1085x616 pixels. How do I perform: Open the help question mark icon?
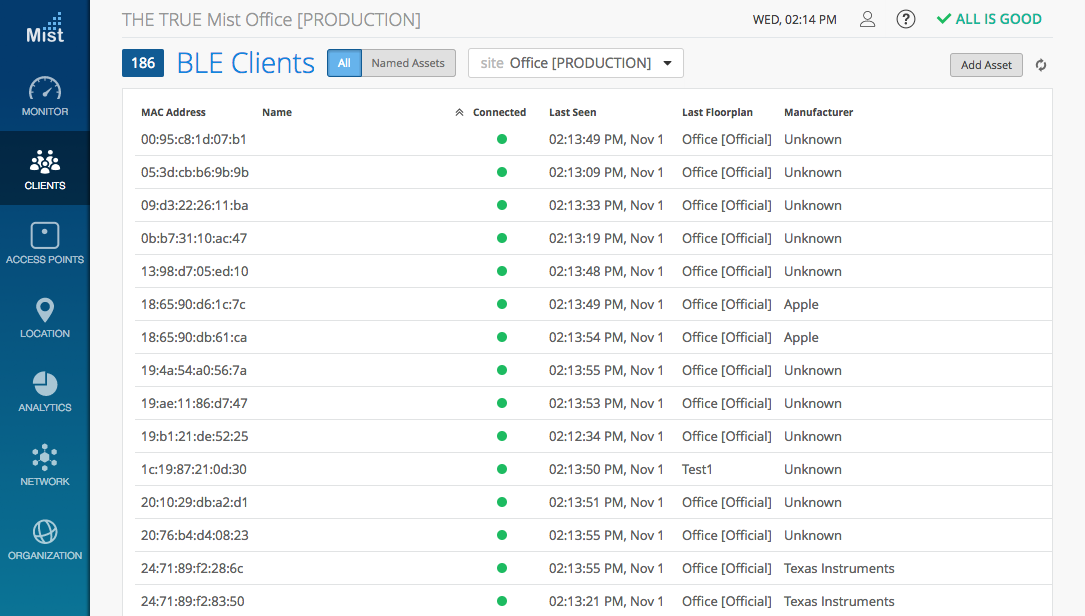[906, 19]
